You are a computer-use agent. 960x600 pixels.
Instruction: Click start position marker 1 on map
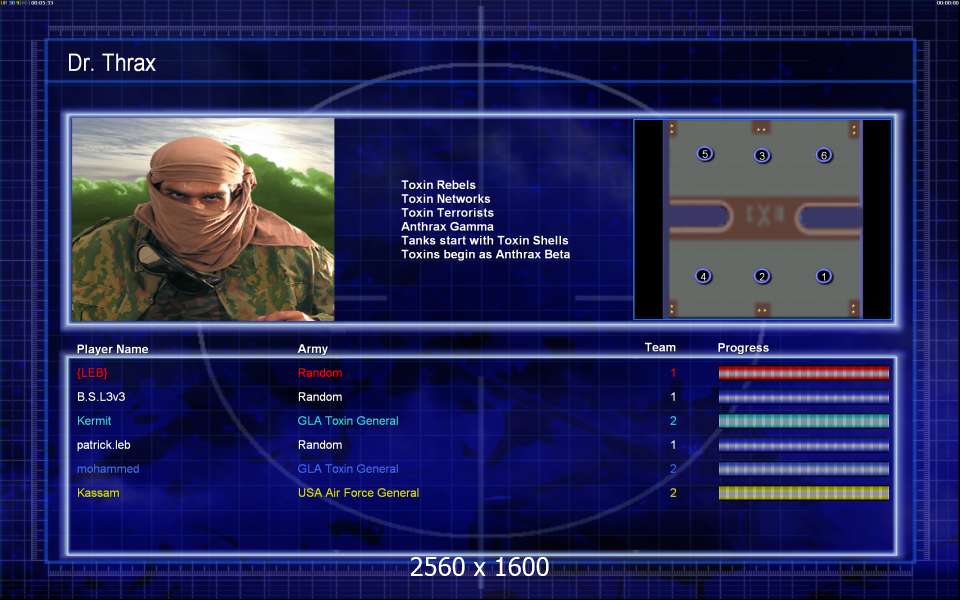(x=824, y=276)
